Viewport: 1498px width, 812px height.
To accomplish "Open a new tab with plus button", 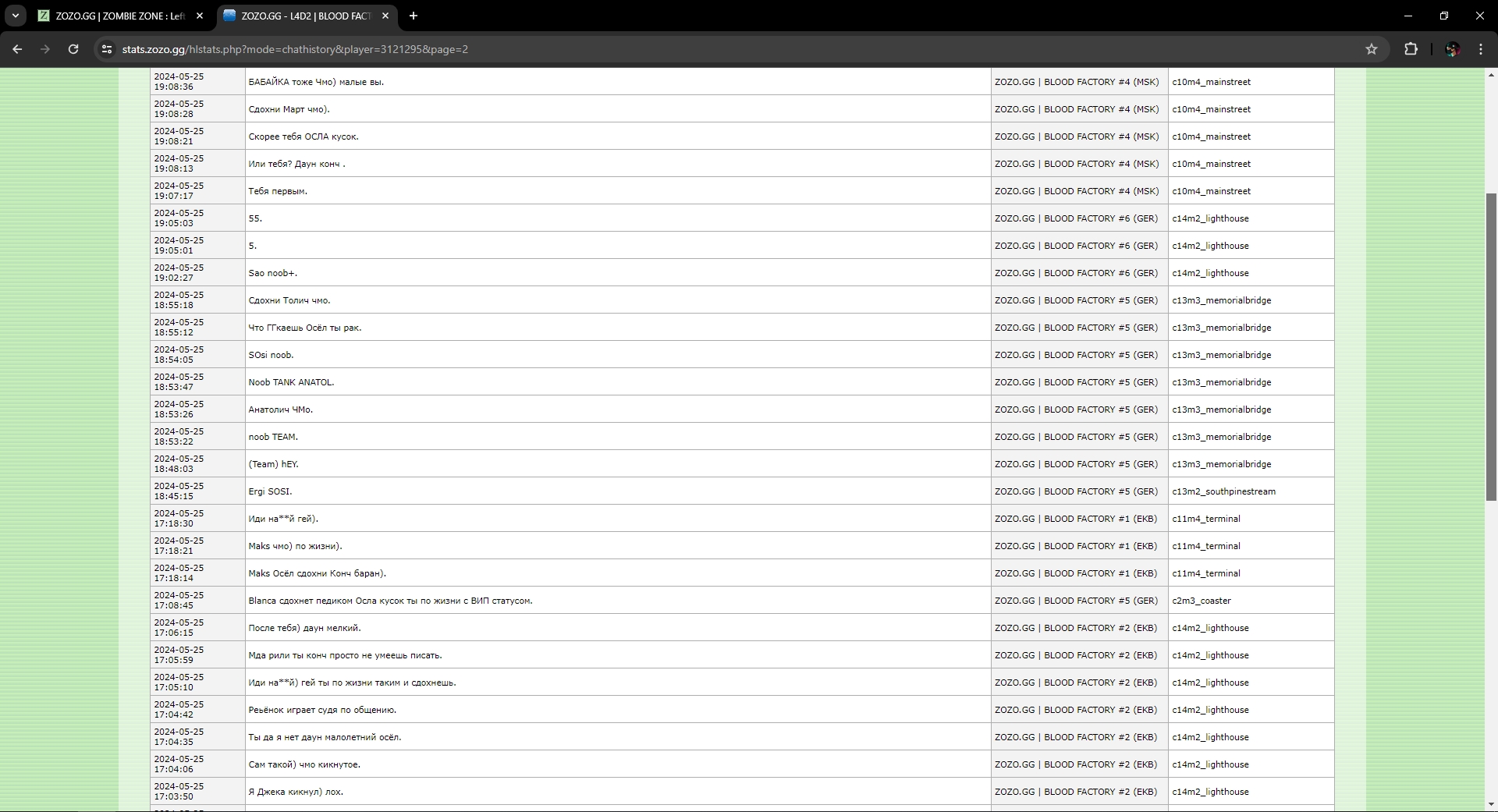I will (414, 16).
